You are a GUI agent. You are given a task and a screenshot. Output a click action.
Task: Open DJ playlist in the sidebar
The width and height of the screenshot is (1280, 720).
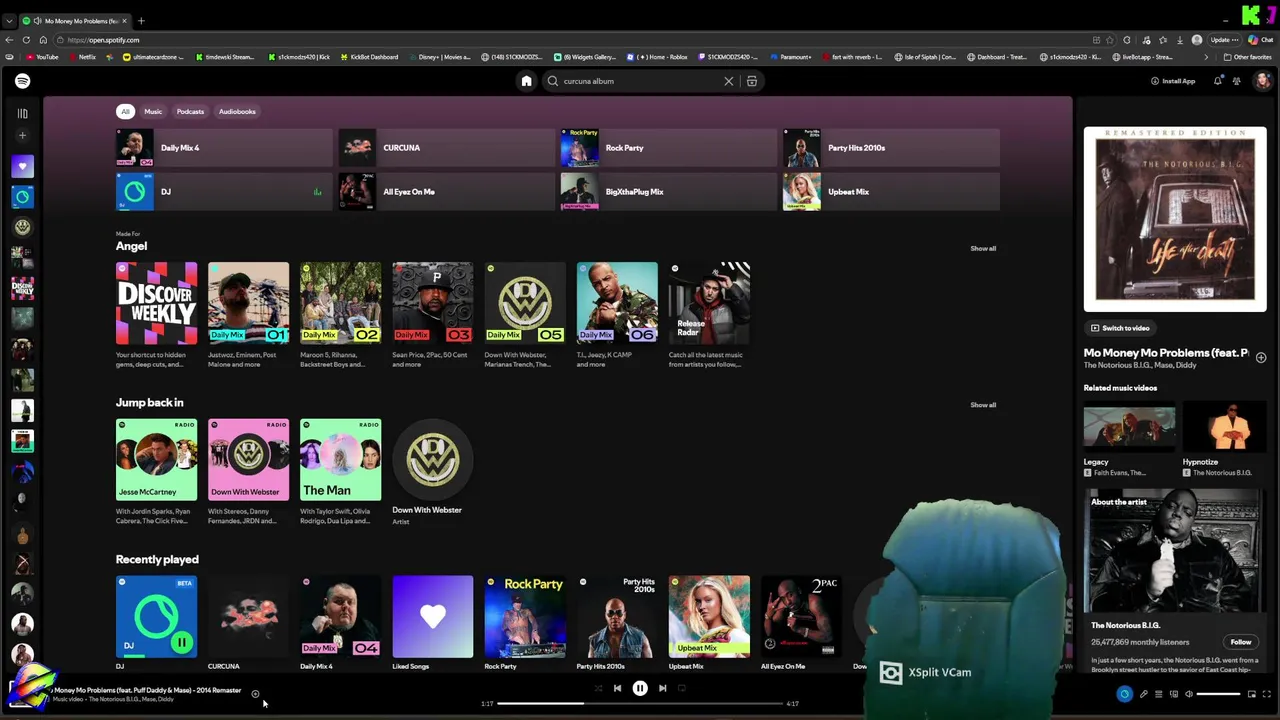(x=22, y=197)
